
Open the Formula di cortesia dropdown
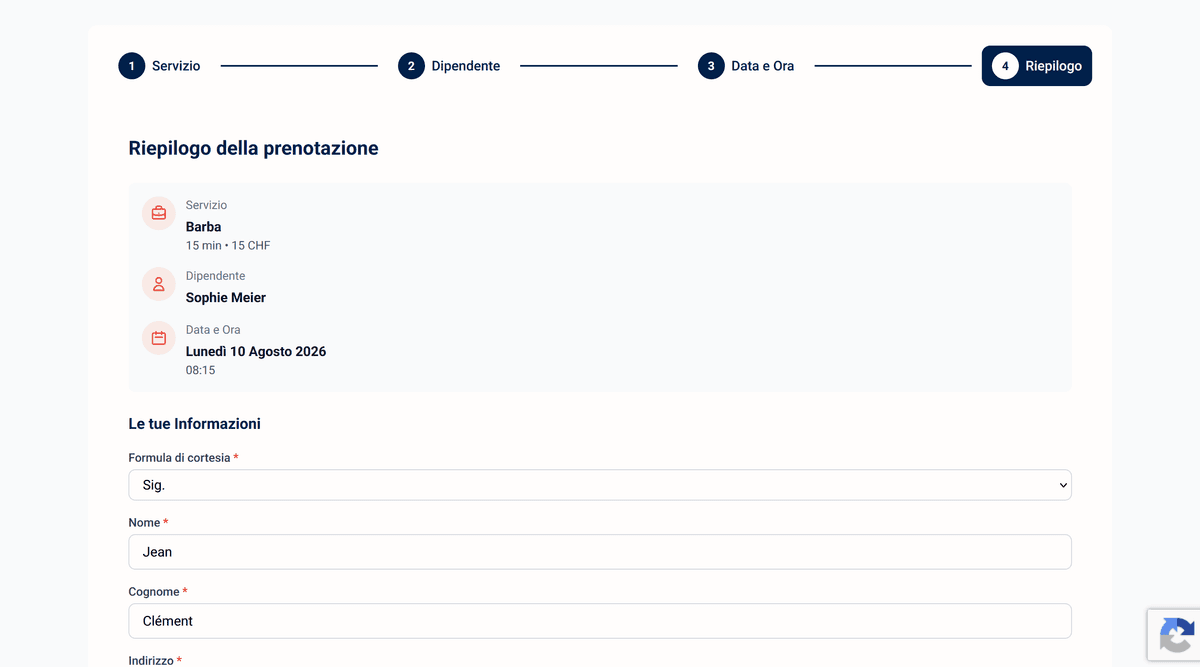tap(600, 485)
